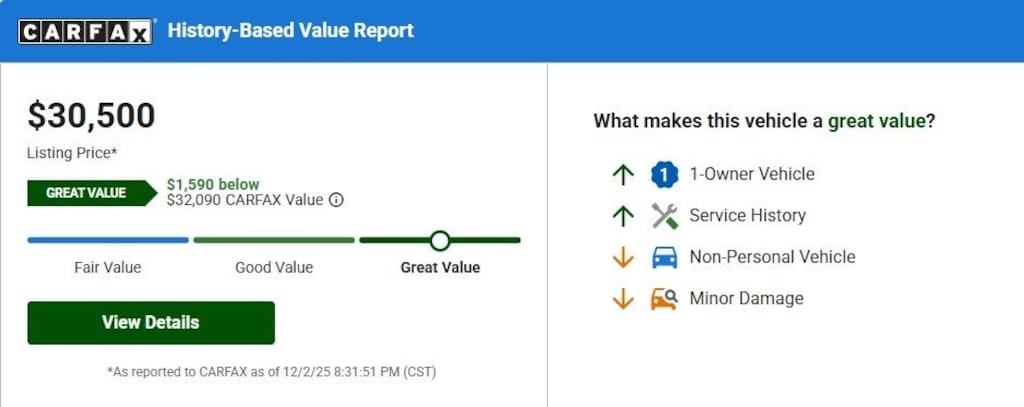The width and height of the screenshot is (1024, 407).
Task: Click the blue car Non-Personal Vehicle icon
Action: point(664,257)
